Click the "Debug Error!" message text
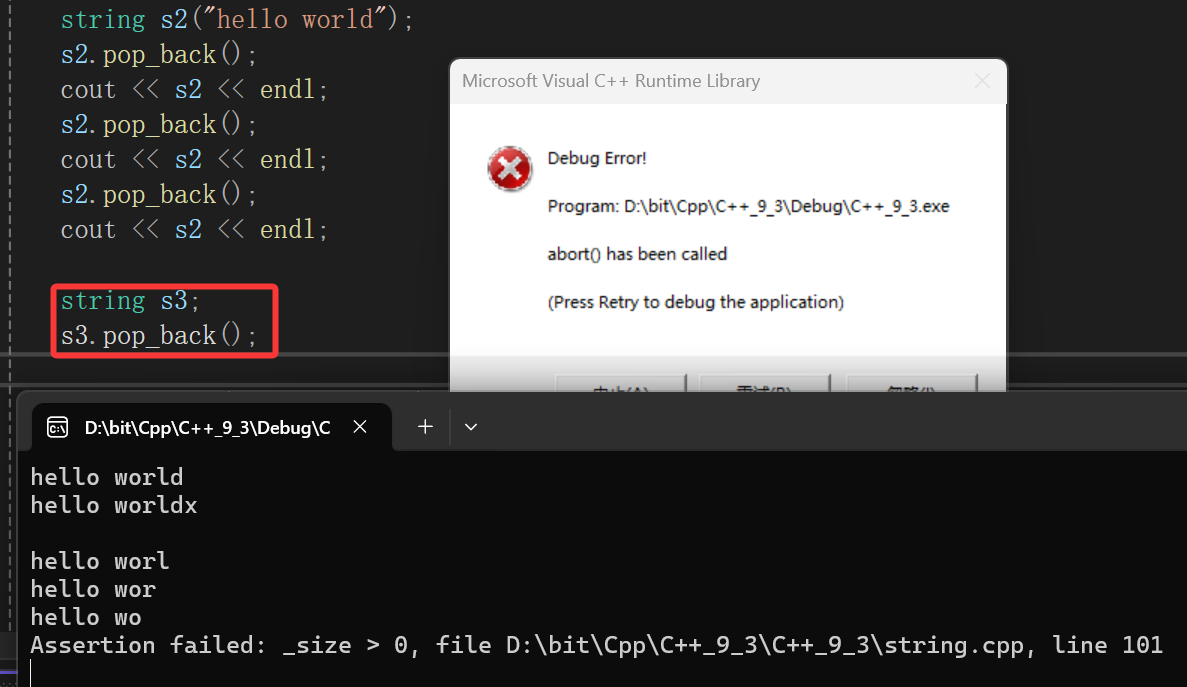The height and width of the screenshot is (687, 1187). (x=597, y=158)
